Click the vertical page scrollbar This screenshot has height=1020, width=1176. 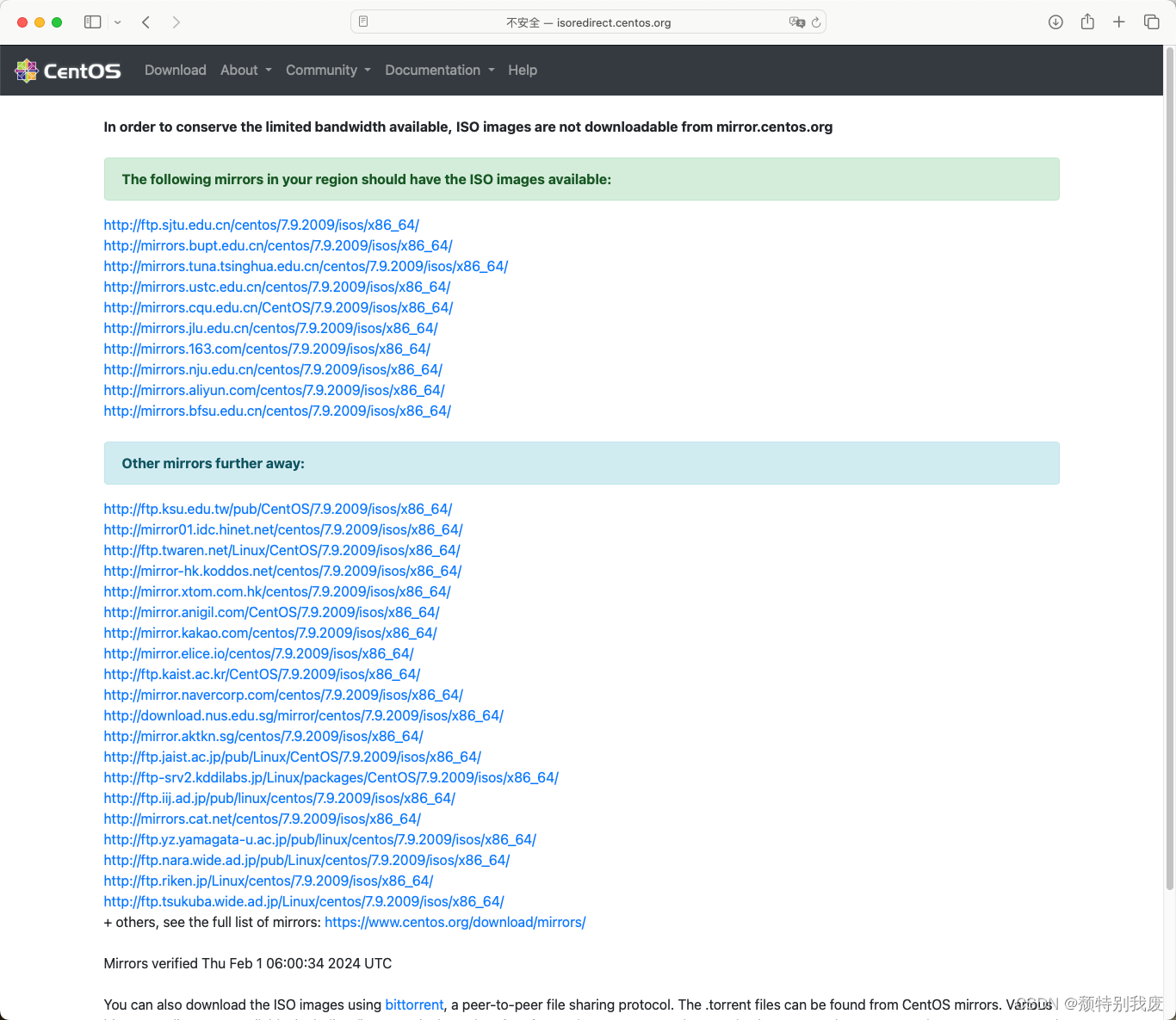[x=1169, y=469]
